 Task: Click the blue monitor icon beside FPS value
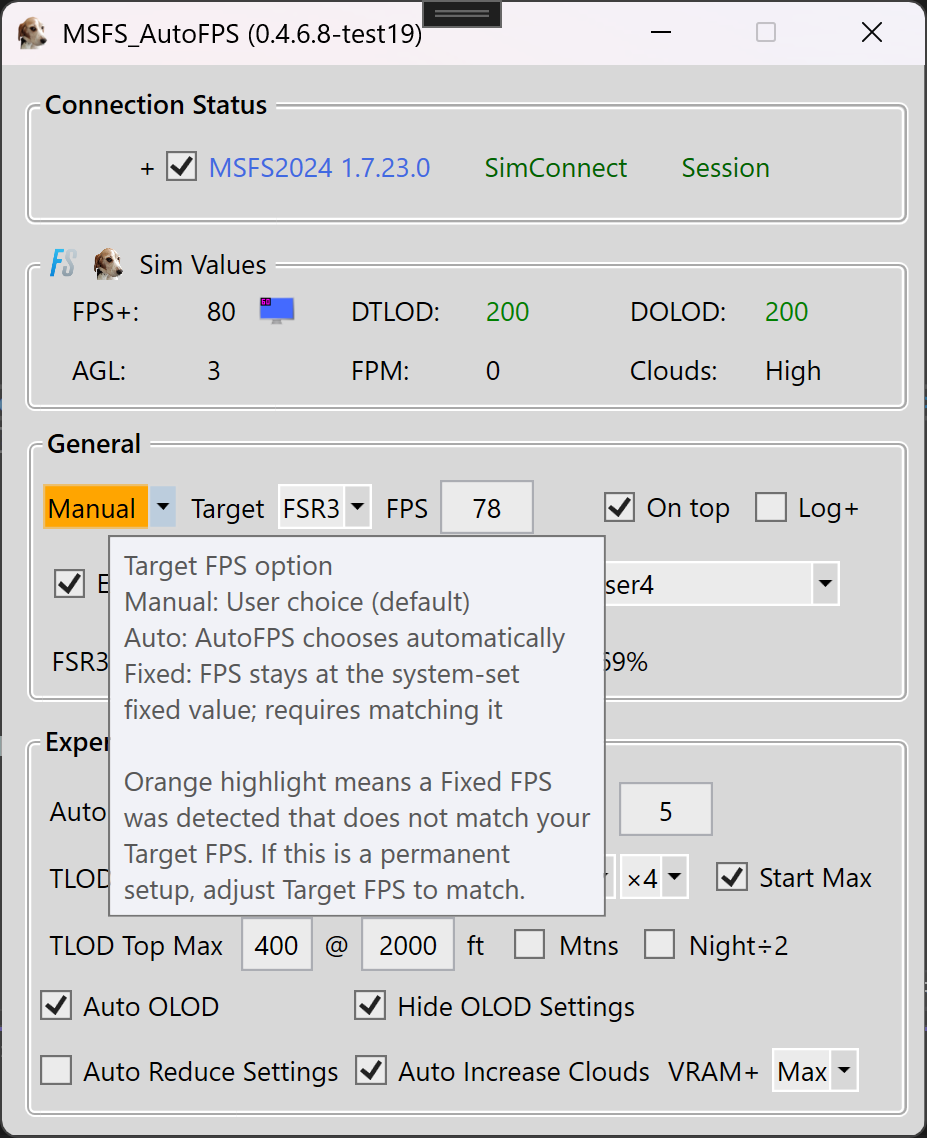tap(277, 310)
